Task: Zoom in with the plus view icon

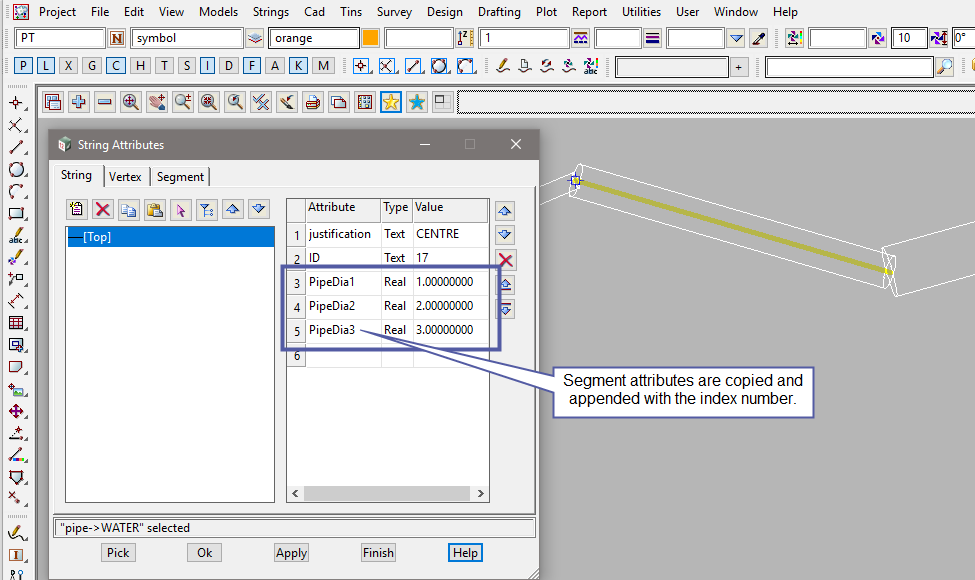Action: tap(79, 102)
